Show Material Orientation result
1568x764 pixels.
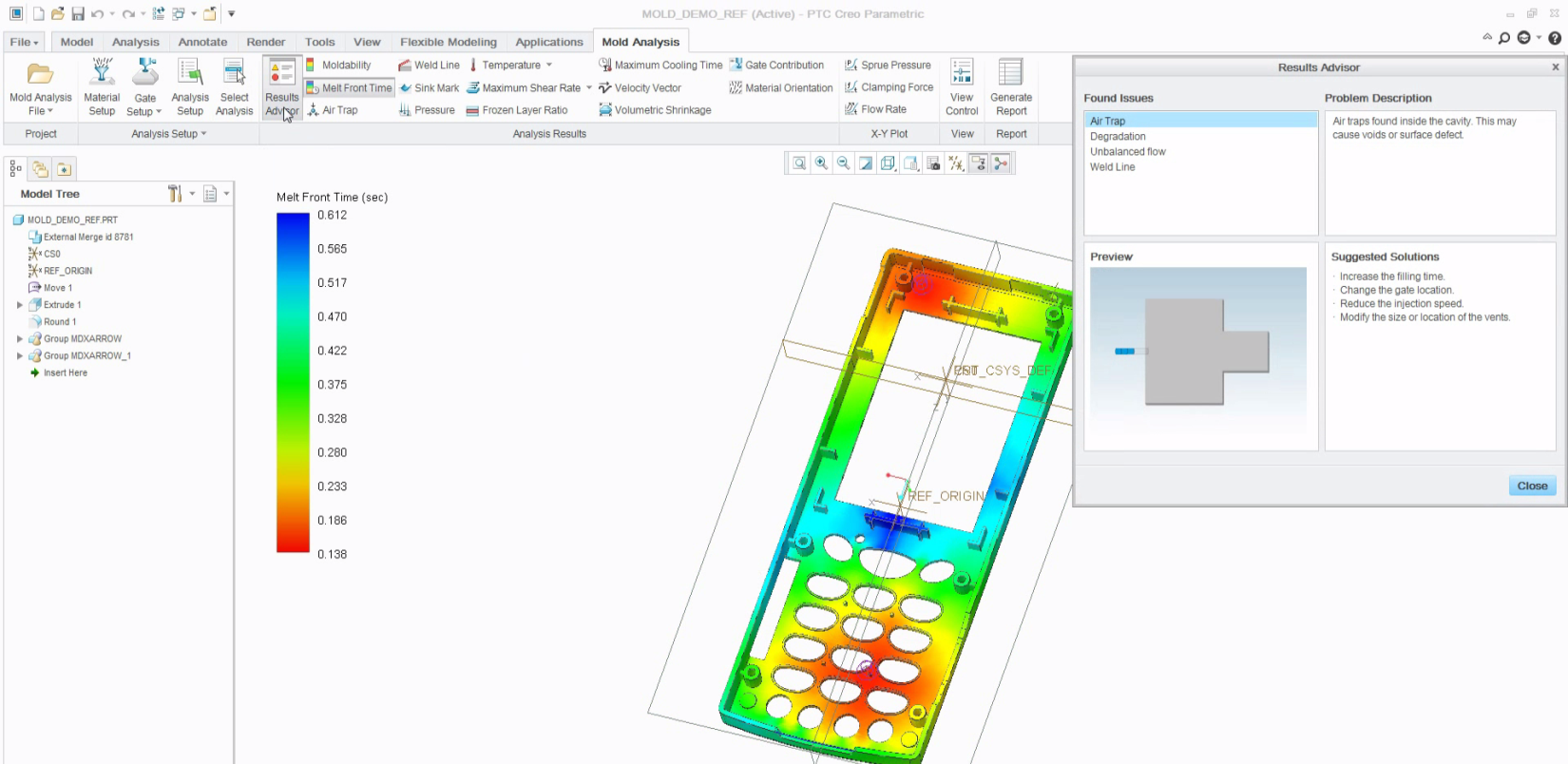coord(781,87)
